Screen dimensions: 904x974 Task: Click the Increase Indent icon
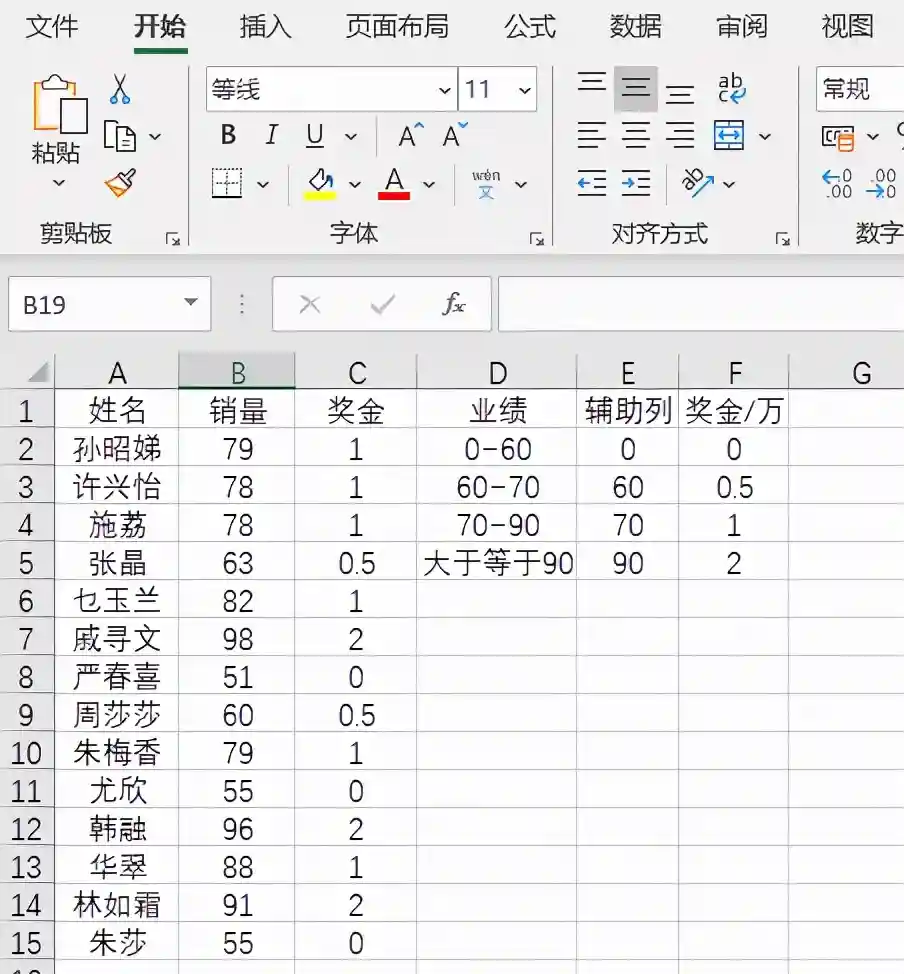[x=636, y=183]
